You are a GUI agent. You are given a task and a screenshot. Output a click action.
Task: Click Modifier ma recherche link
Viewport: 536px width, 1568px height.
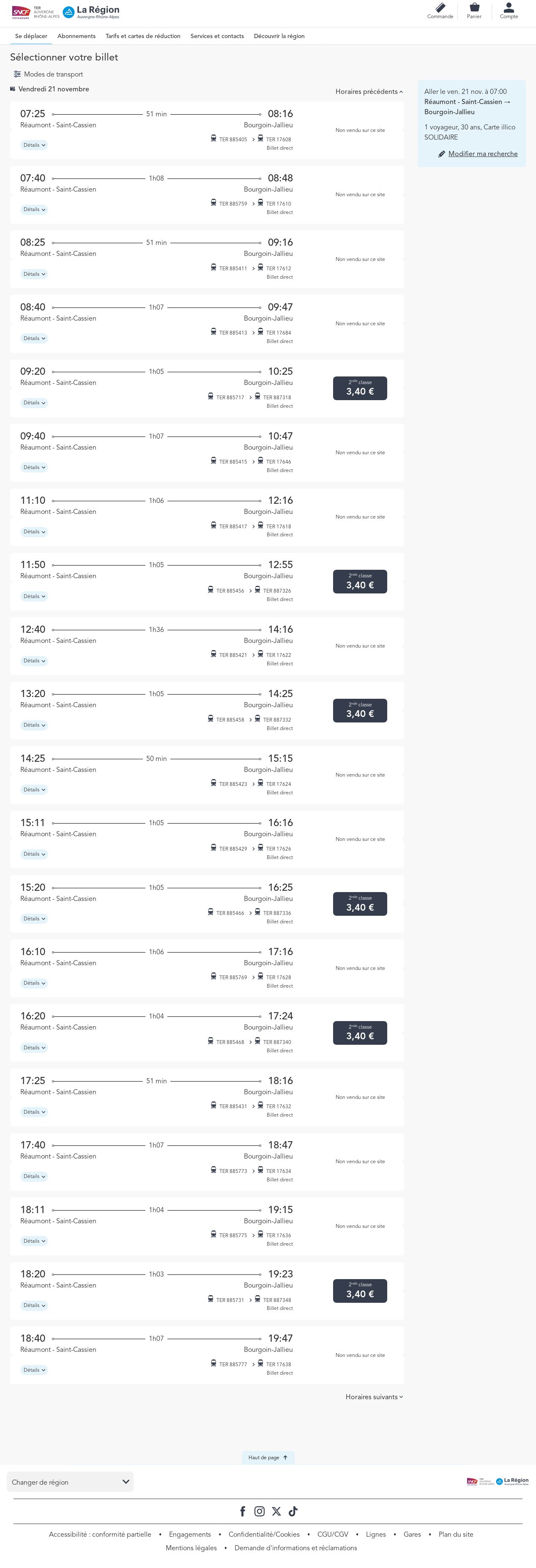click(x=482, y=154)
